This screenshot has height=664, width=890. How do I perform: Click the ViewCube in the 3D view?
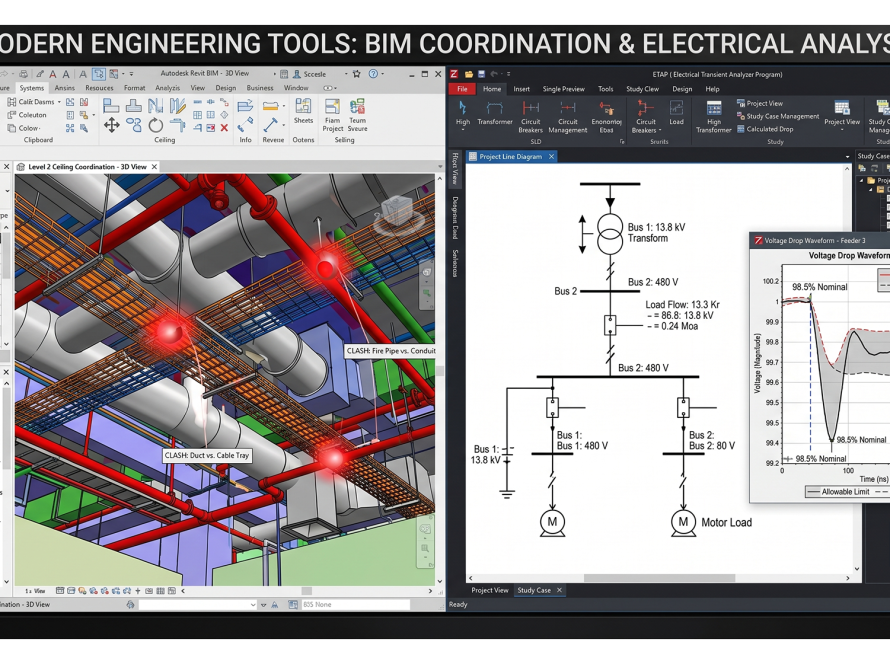click(x=397, y=212)
